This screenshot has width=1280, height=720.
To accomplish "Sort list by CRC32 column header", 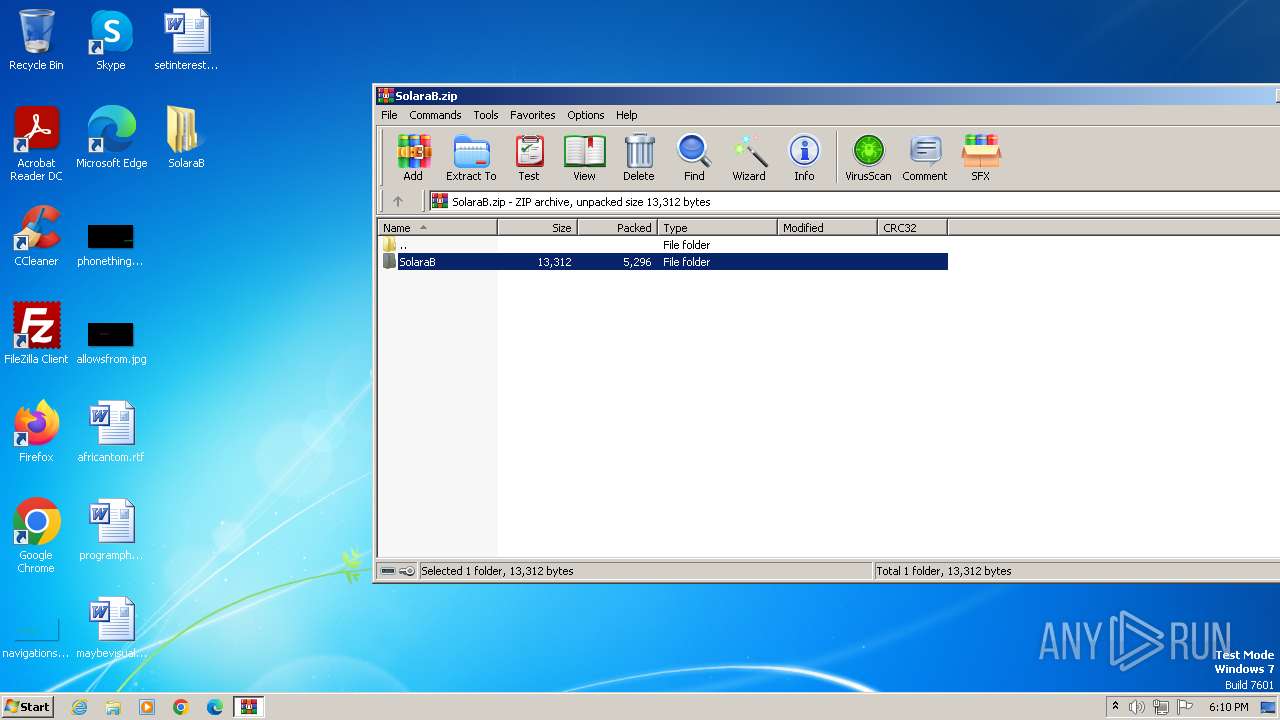I will (912, 228).
